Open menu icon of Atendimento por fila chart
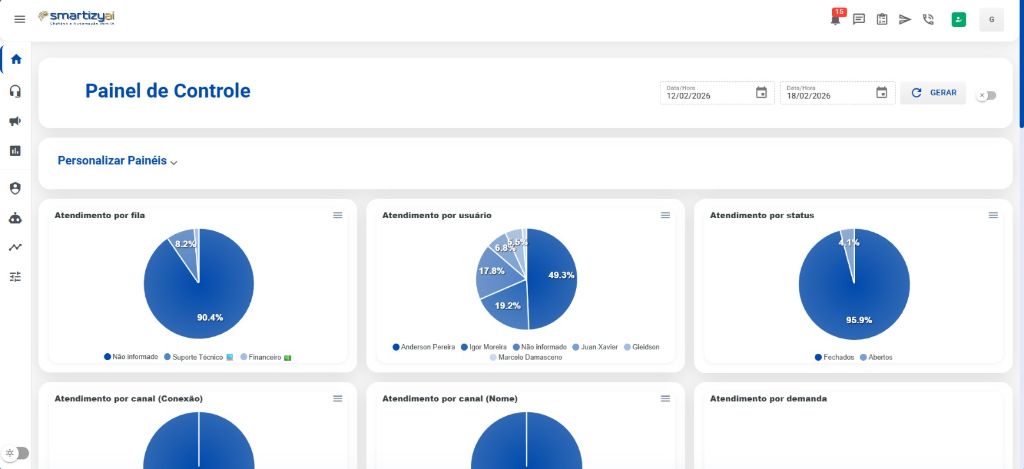1024x469 pixels. click(x=338, y=215)
